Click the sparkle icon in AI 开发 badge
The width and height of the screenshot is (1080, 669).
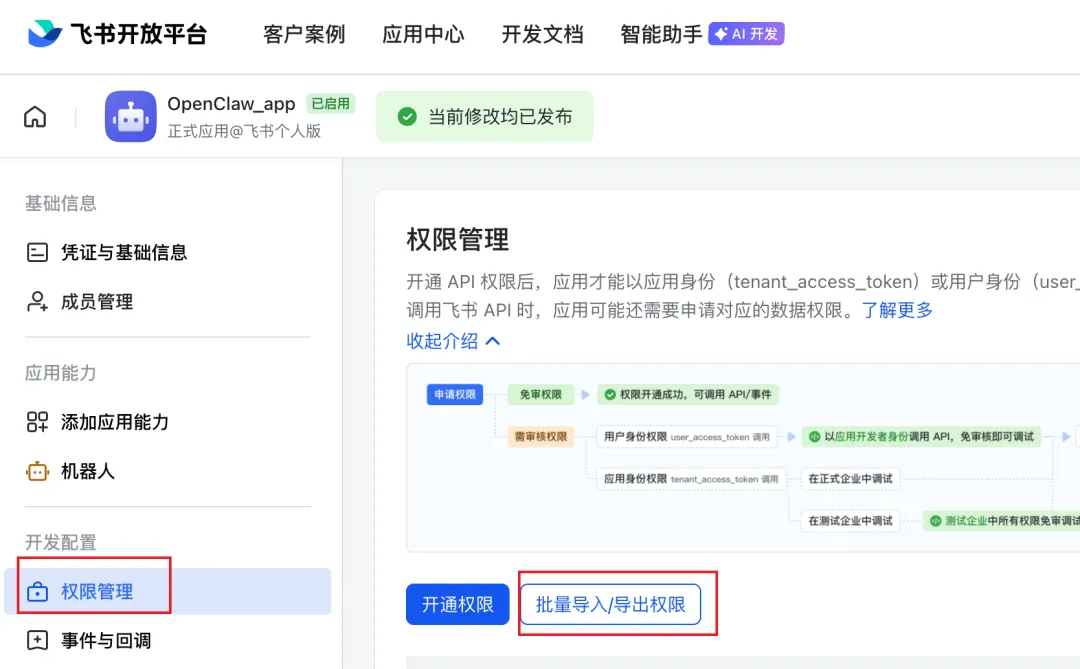coord(720,34)
